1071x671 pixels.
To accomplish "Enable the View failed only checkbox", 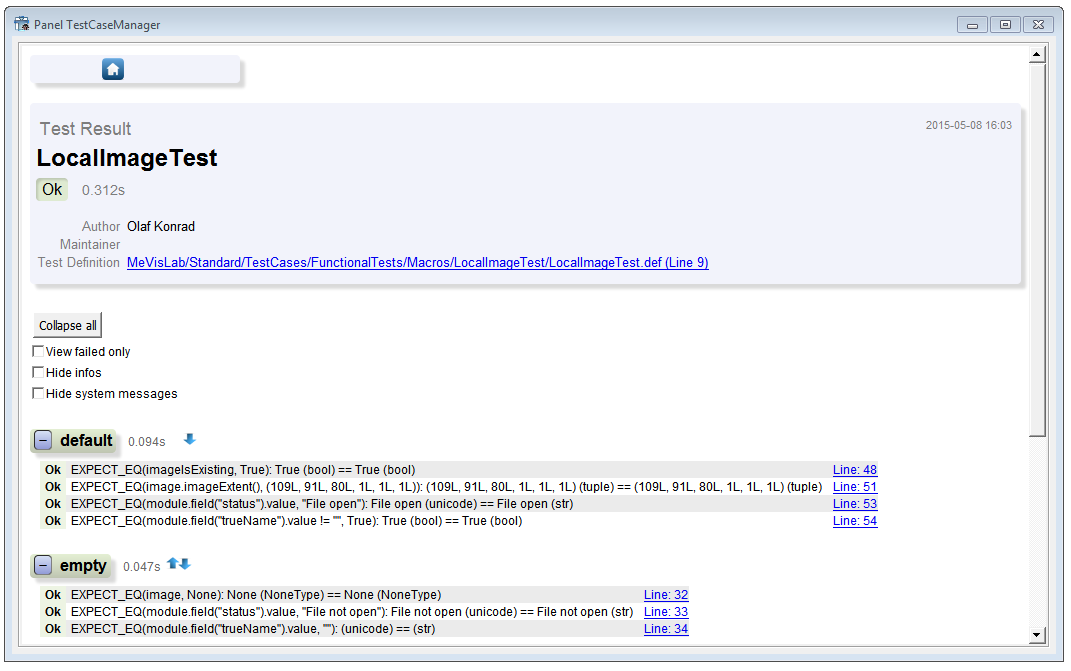I will [x=38, y=352].
